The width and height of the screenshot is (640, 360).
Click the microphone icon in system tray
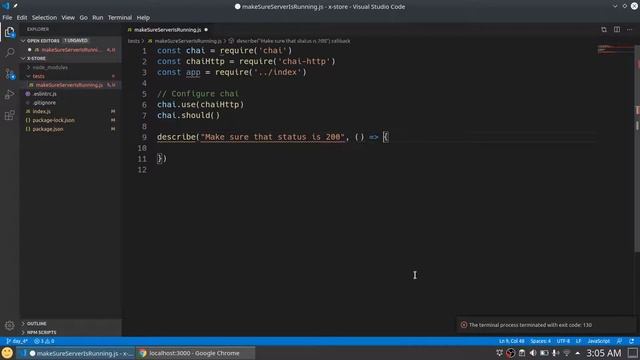click(x=555, y=353)
